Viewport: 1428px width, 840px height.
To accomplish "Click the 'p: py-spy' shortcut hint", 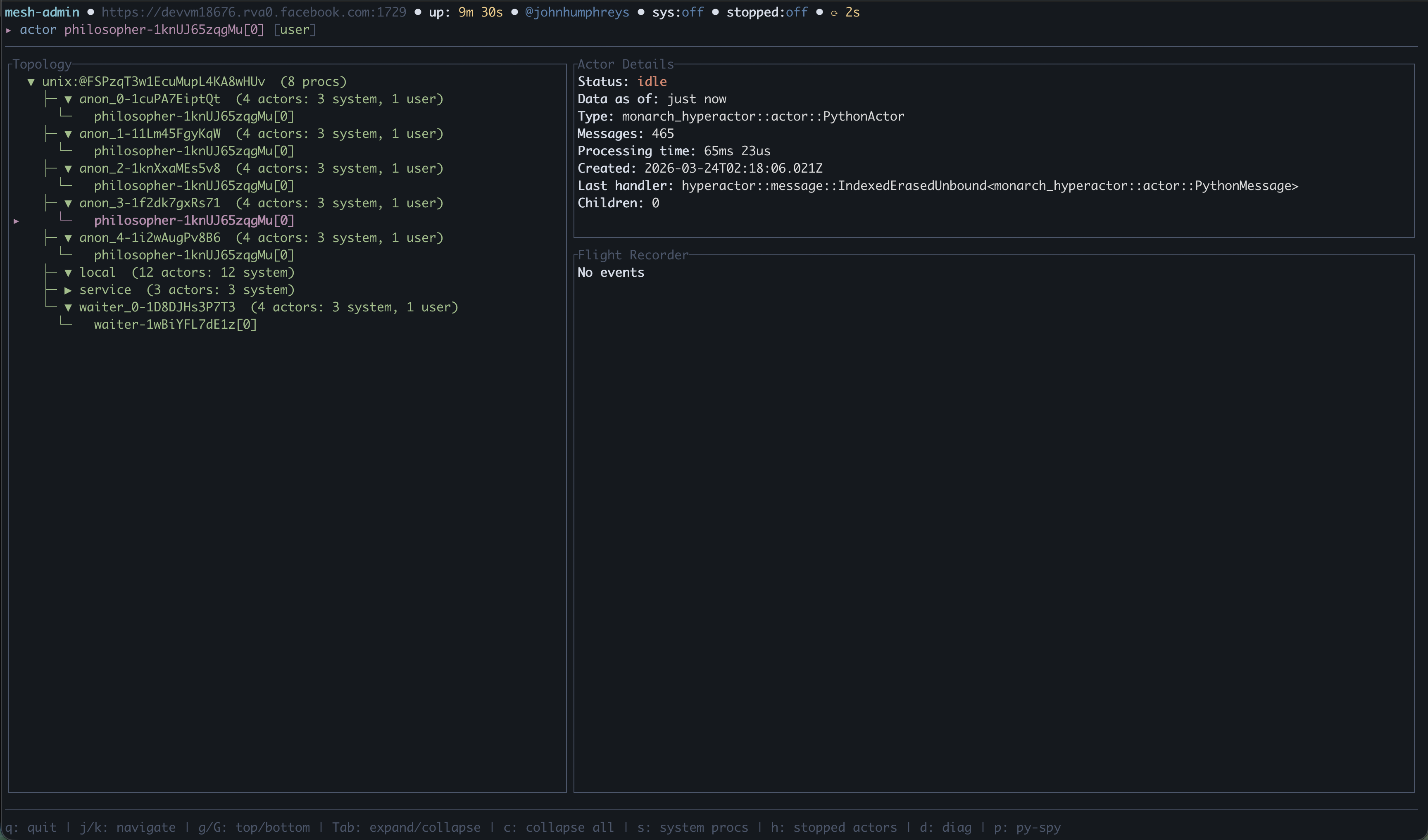I will point(1027,828).
